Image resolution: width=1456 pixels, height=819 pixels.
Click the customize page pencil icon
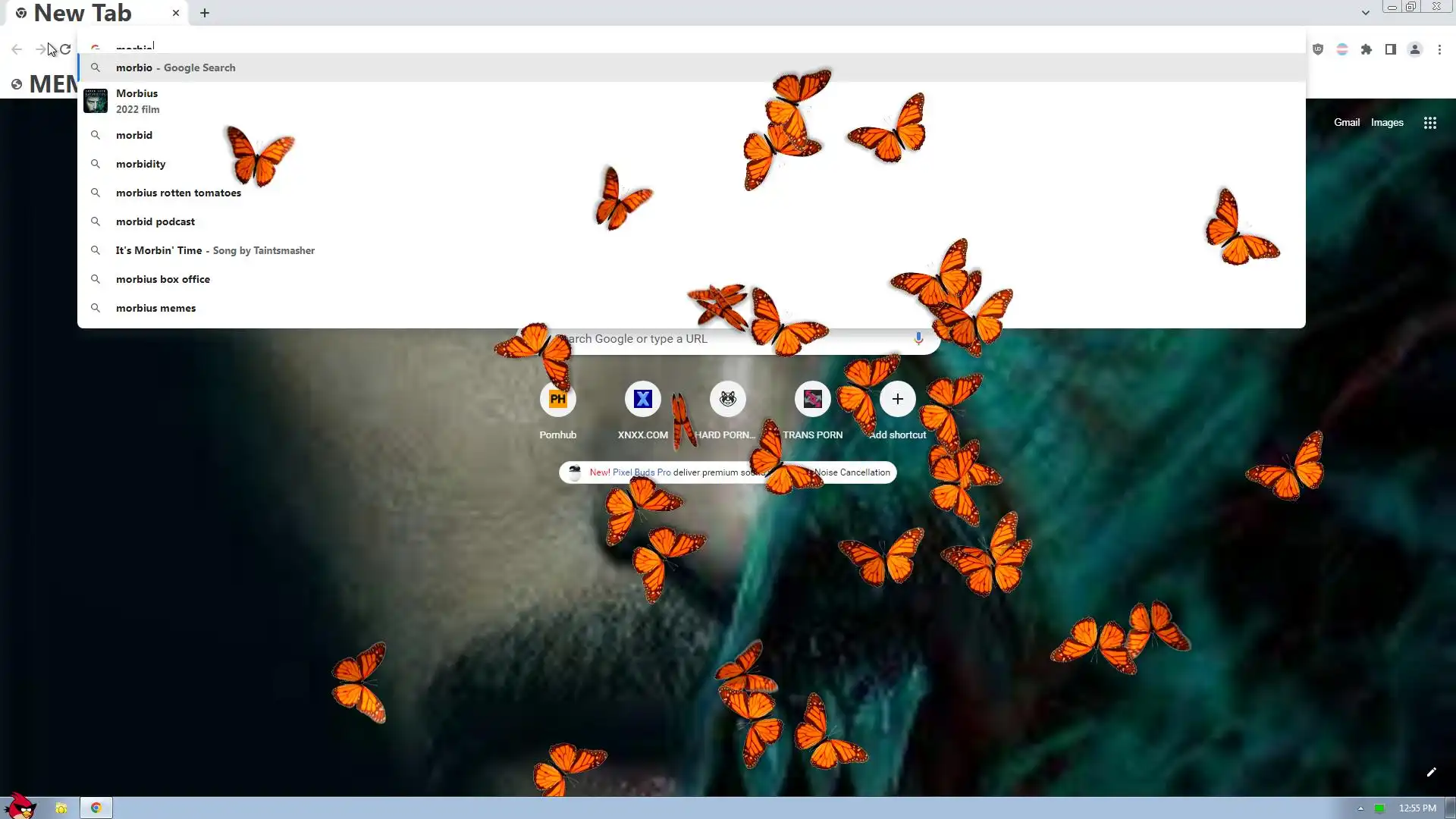pyautogui.click(x=1431, y=772)
